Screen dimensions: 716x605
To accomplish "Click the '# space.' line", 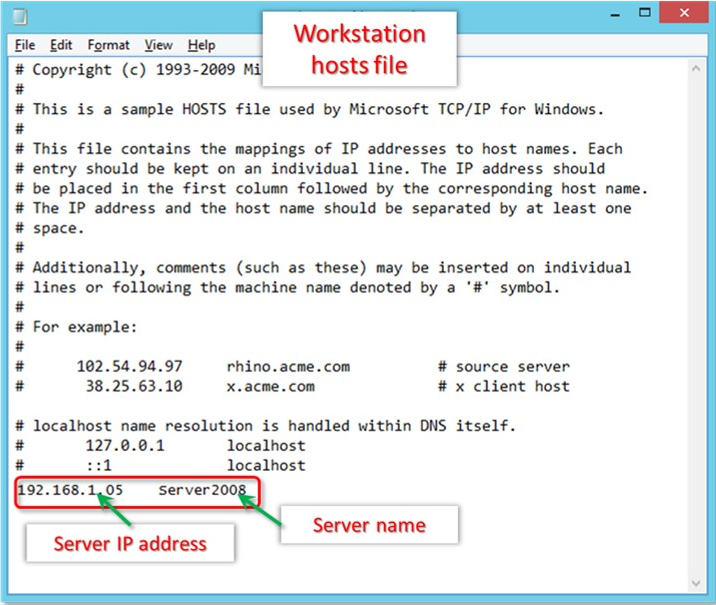I will 50,228.
